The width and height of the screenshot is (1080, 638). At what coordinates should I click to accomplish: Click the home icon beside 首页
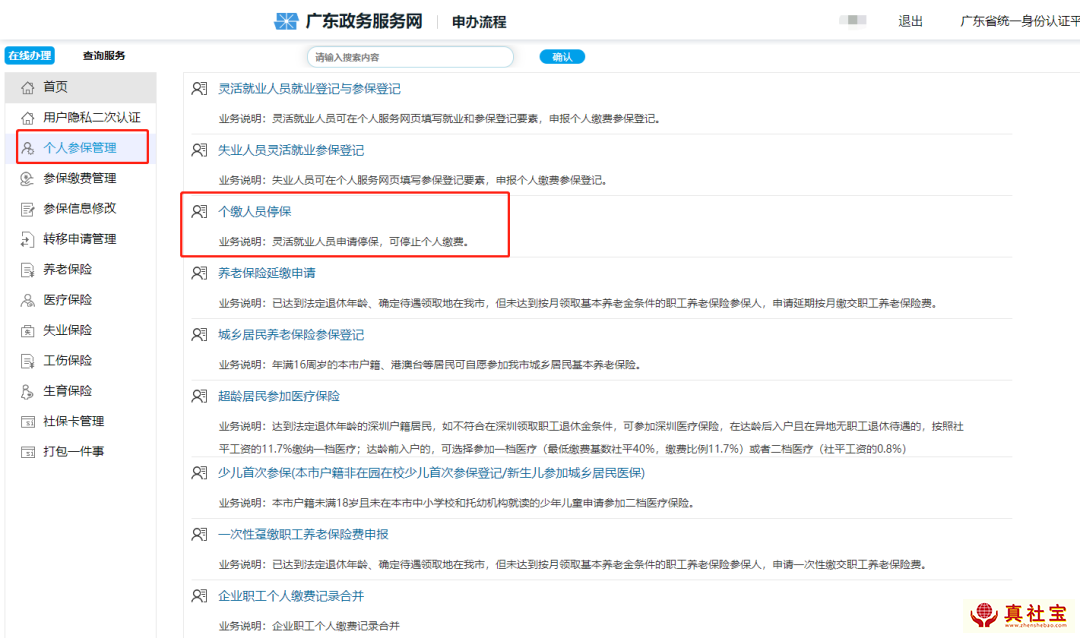pos(28,88)
